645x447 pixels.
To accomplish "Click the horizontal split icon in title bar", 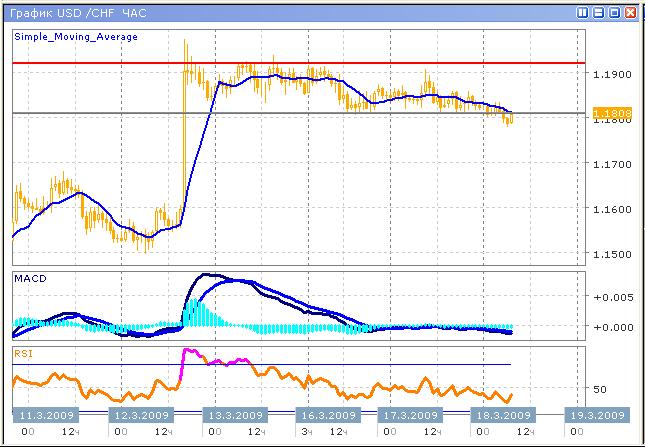I will point(598,13).
